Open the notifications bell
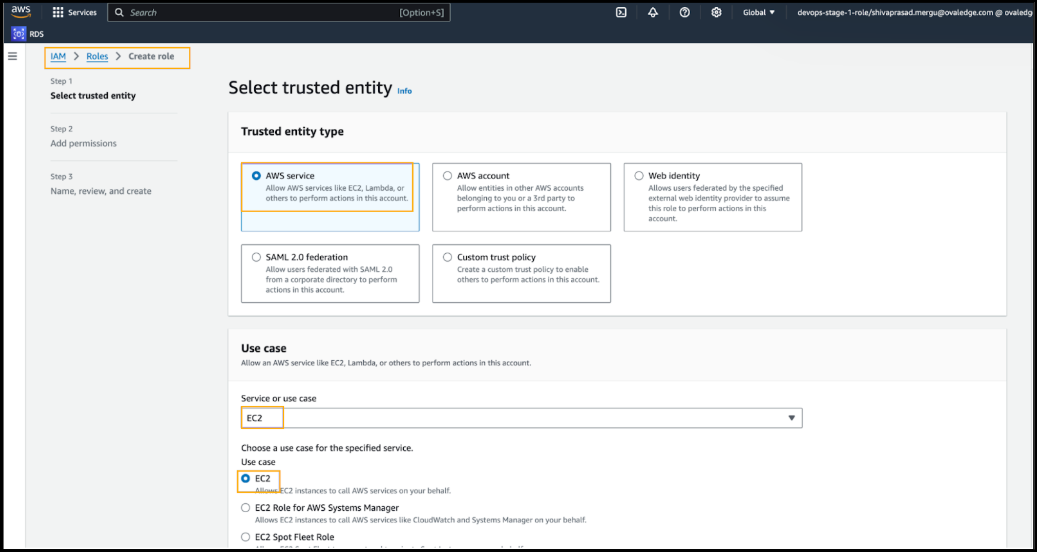Viewport: 1037px width, 552px height. pos(652,13)
